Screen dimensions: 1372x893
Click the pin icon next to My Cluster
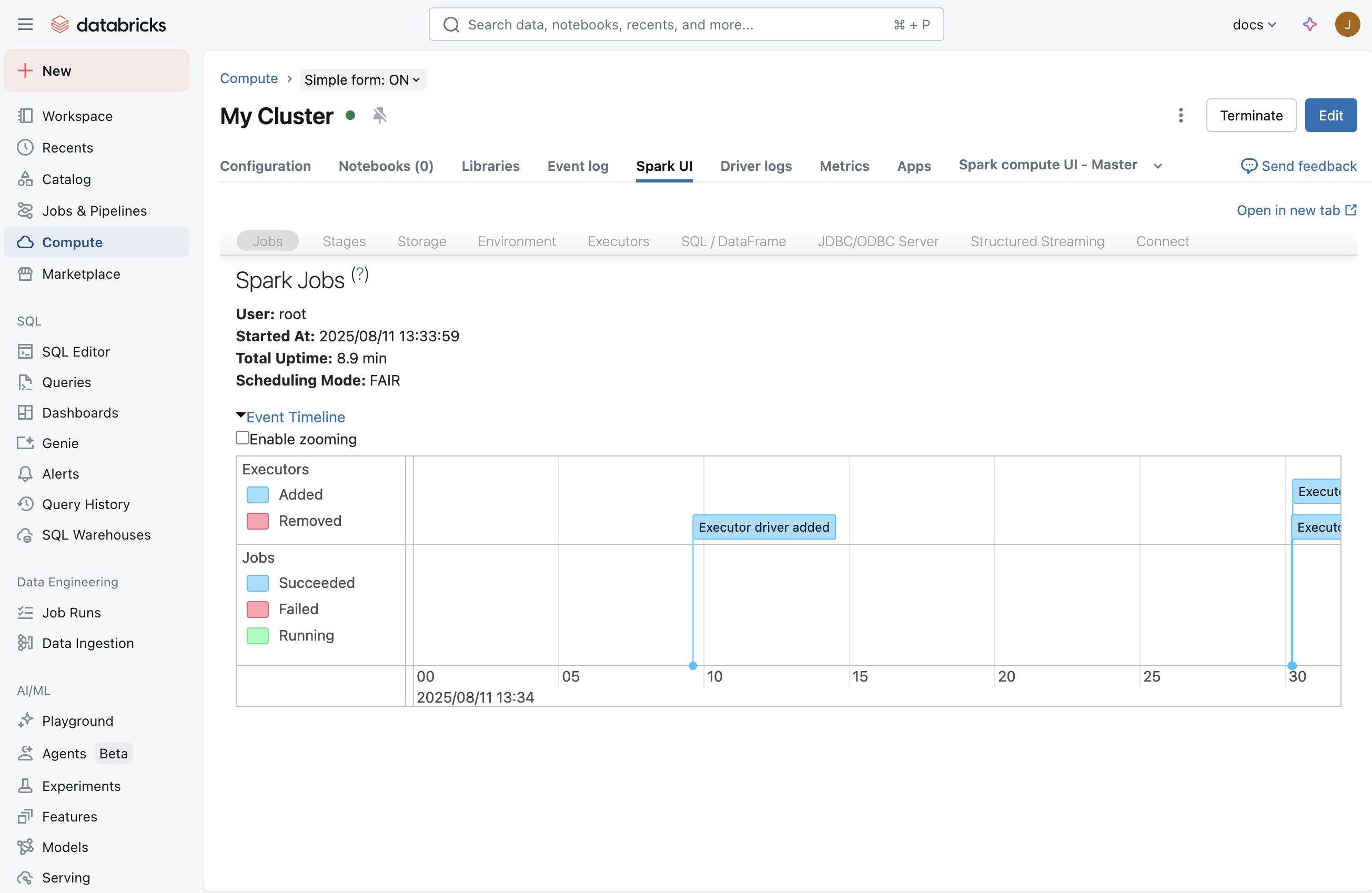pyautogui.click(x=379, y=115)
